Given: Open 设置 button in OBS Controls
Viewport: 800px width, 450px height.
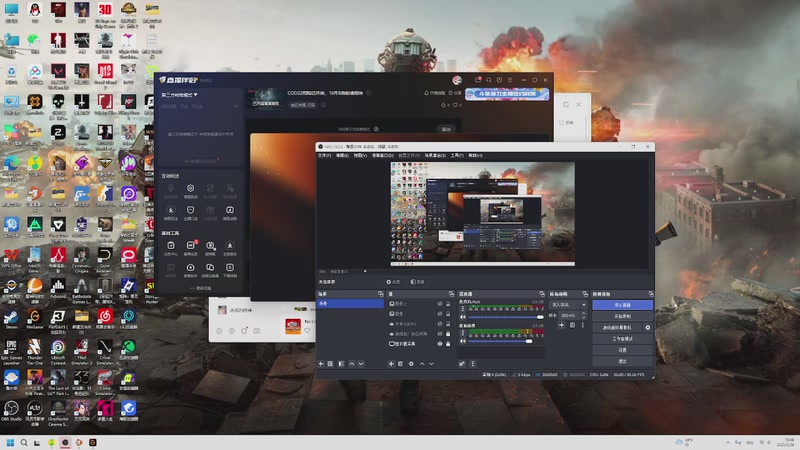Looking at the screenshot, I should point(622,350).
